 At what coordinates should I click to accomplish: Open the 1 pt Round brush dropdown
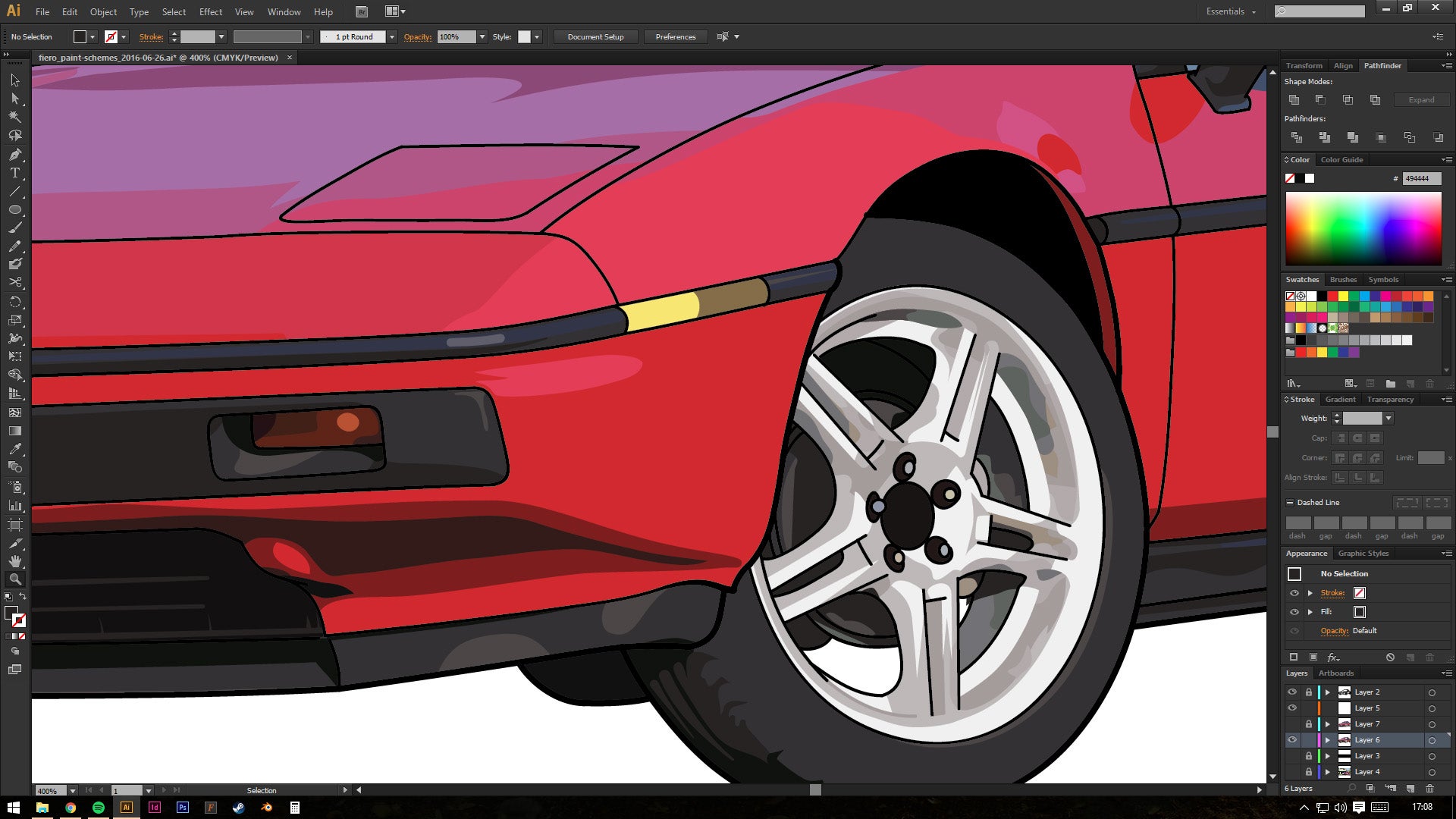pos(391,37)
